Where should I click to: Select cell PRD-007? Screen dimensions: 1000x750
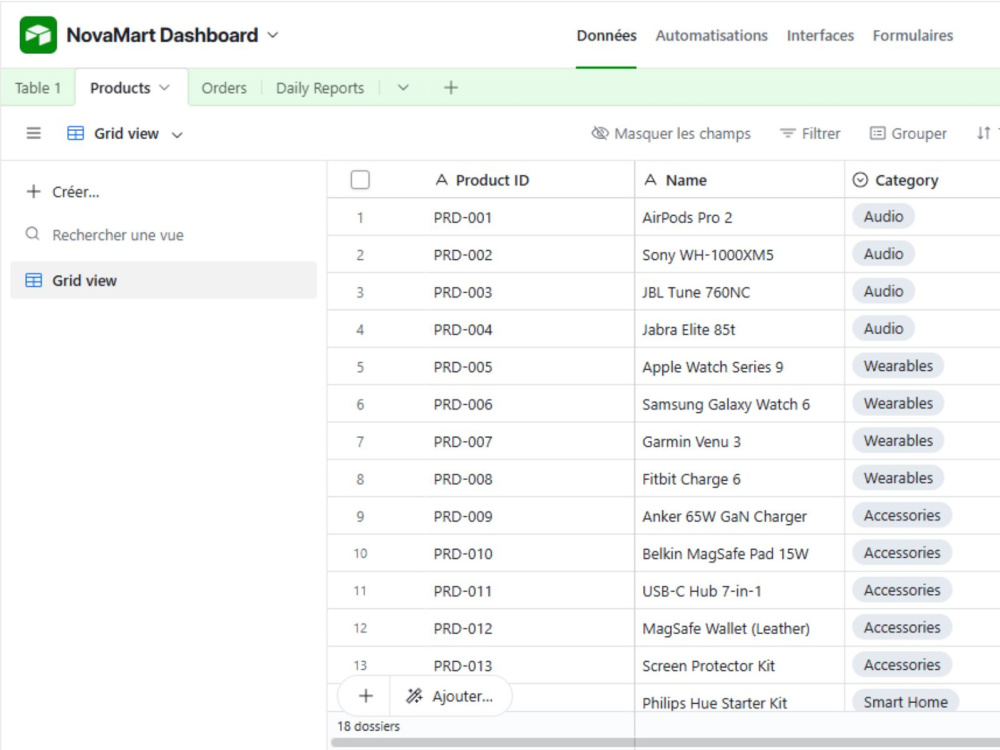529,441
